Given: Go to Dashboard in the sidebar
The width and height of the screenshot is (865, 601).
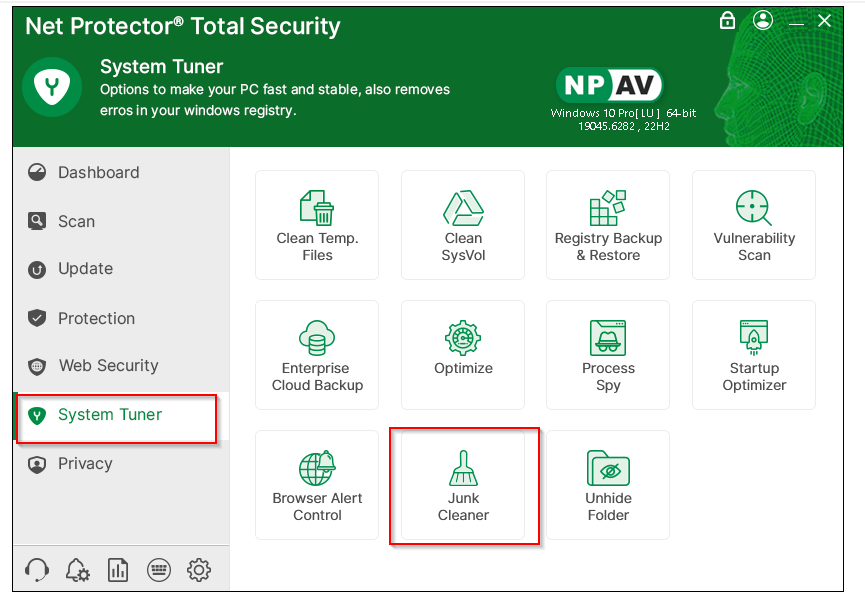Looking at the screenshot, I should point(98,172).
